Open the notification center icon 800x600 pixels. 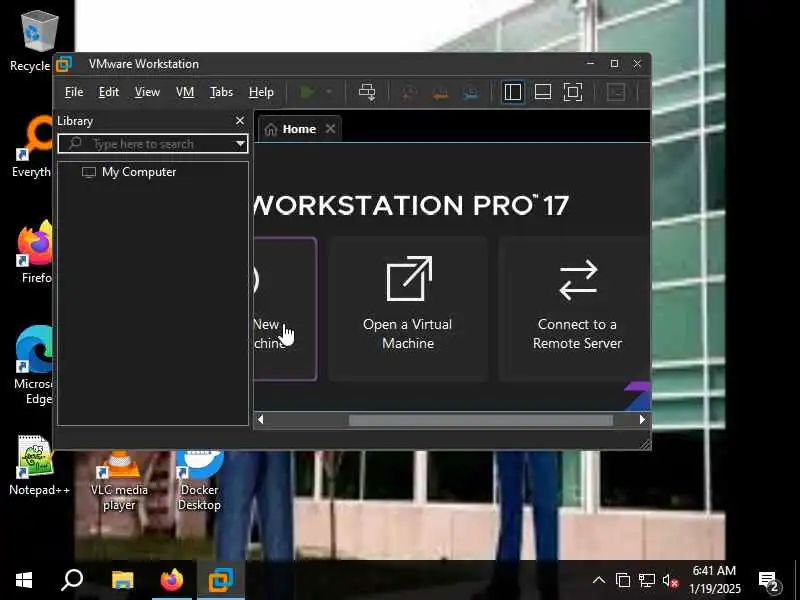point(769,581)
